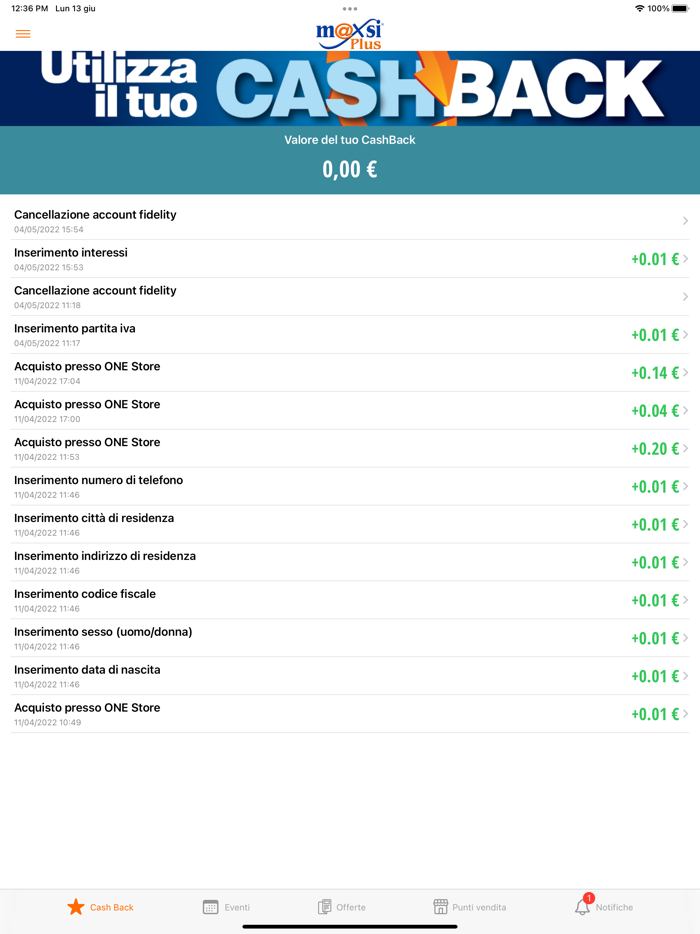Open Inserimento indirizzo di residenza entry
Viewport: 700px width, 934px height.
coord(350,562)
